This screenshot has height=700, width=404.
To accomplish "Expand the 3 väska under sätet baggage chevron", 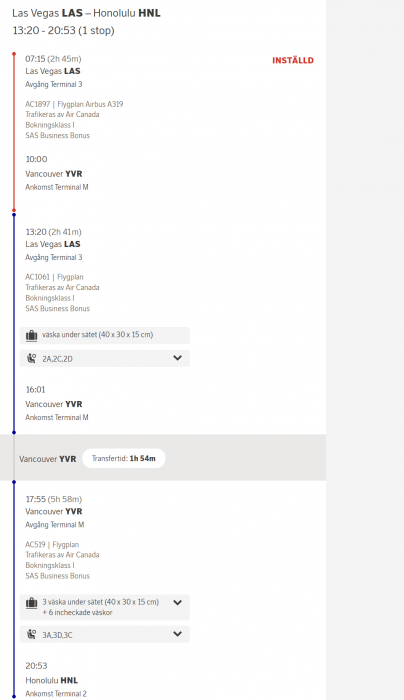I will (x=177, y=602).
